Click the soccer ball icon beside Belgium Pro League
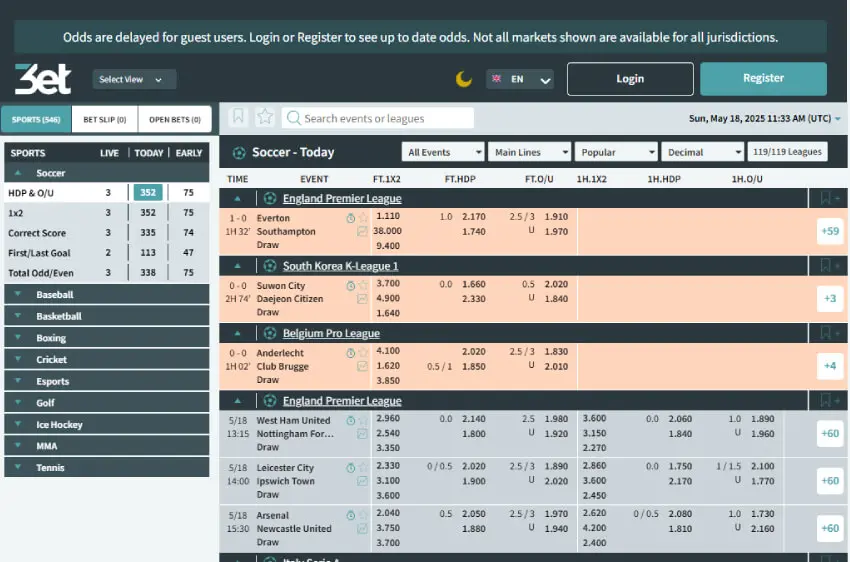 [x=269, y=333]
